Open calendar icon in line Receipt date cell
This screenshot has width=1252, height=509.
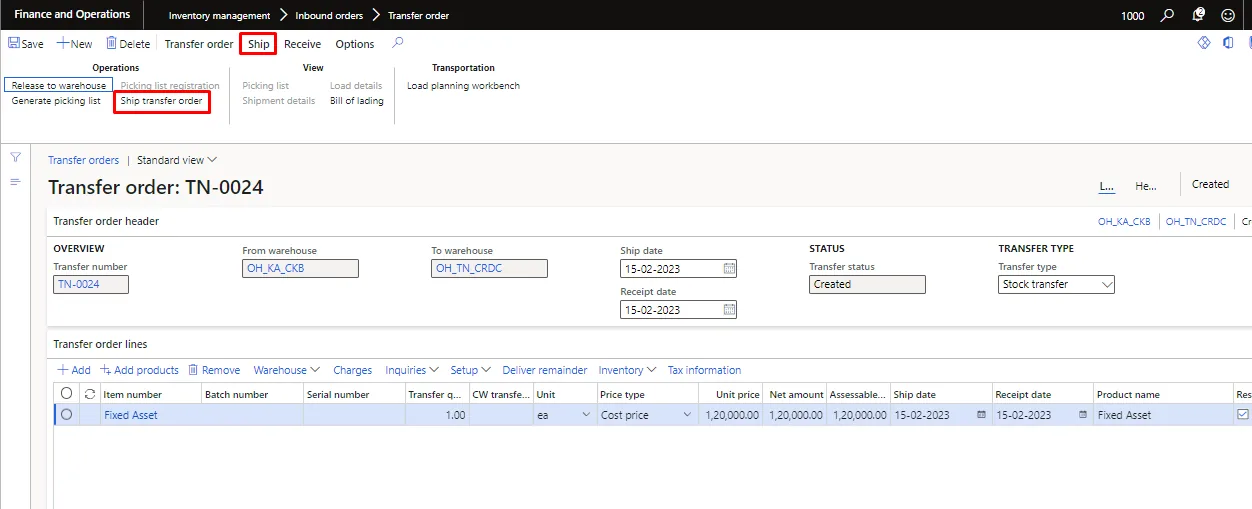click(x=1083, y=415)
